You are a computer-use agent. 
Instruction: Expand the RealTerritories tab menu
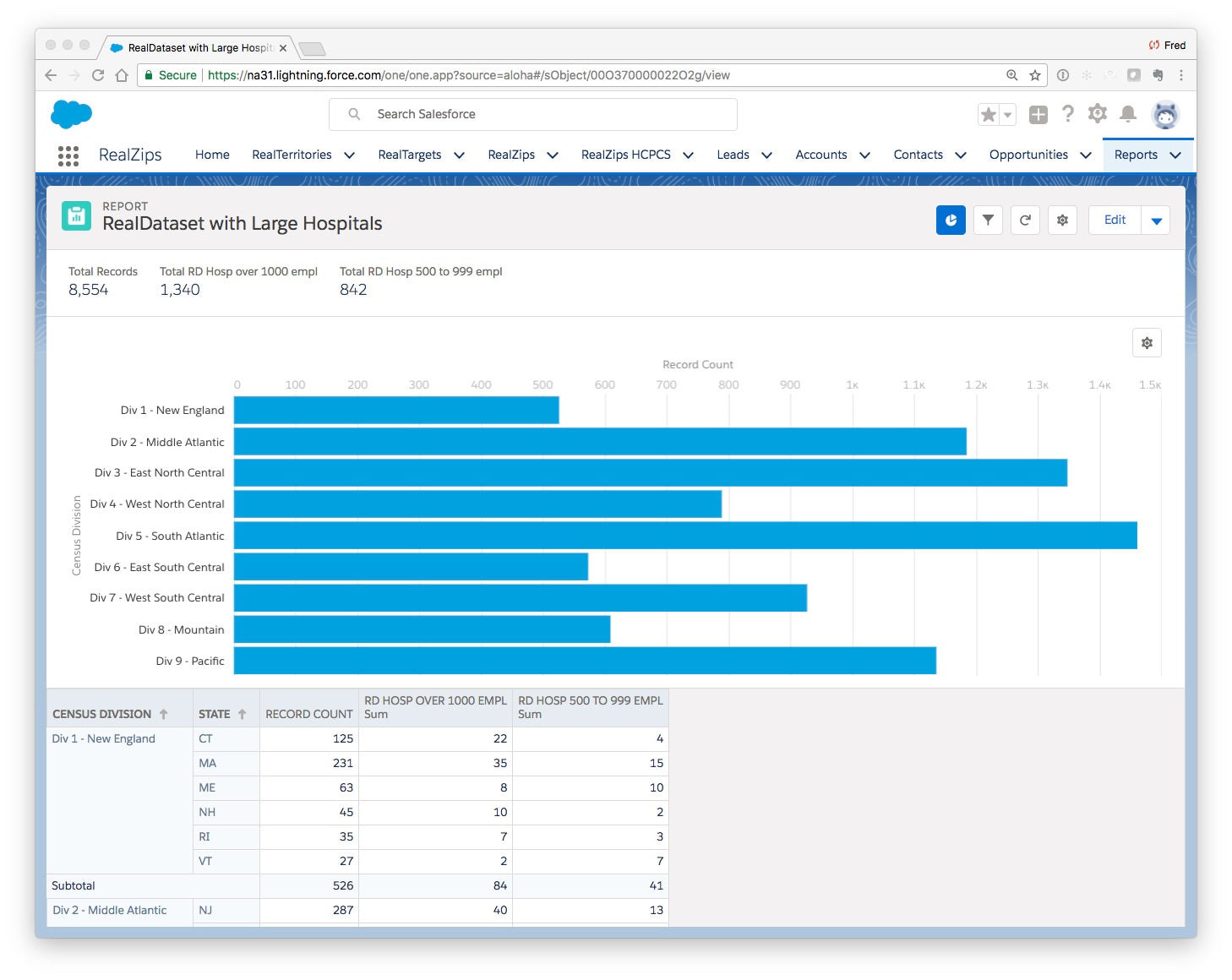click(x=349, y=155)
